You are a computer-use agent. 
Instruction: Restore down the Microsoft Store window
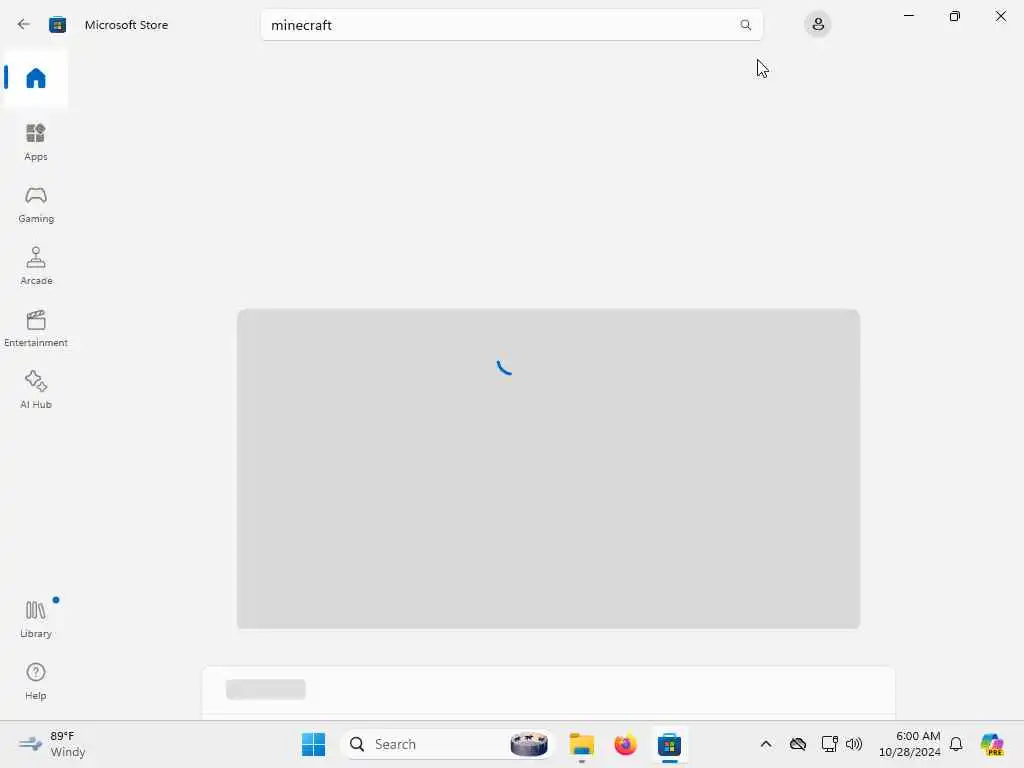pyautogui.click(x=955, y=16)
